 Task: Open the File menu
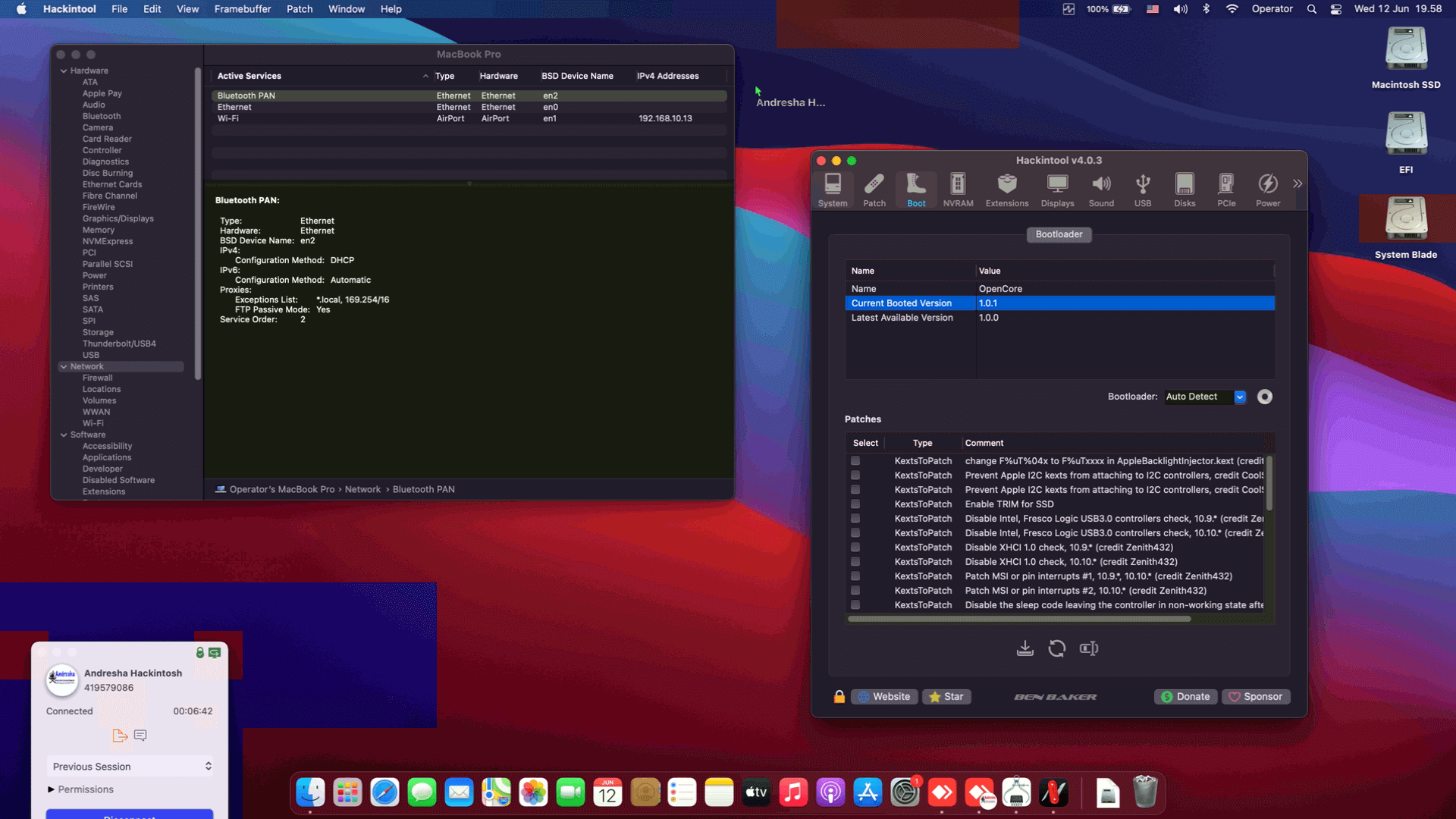(x=119, y=9)
